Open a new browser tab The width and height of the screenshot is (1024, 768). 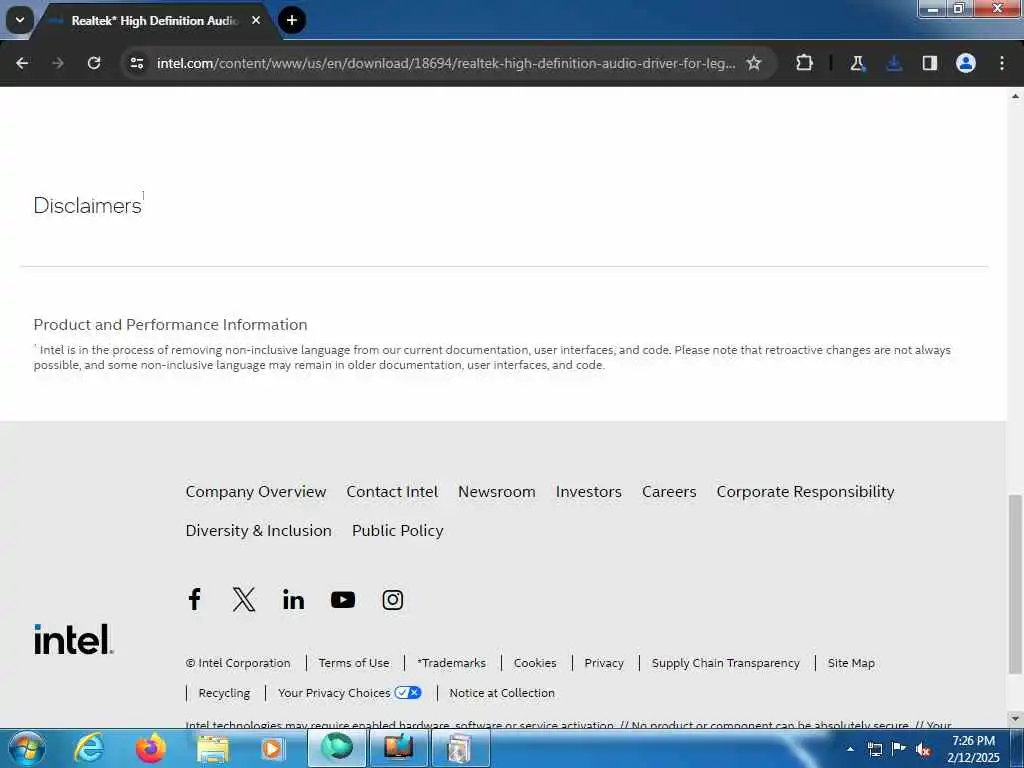click(x=292, y=20)
